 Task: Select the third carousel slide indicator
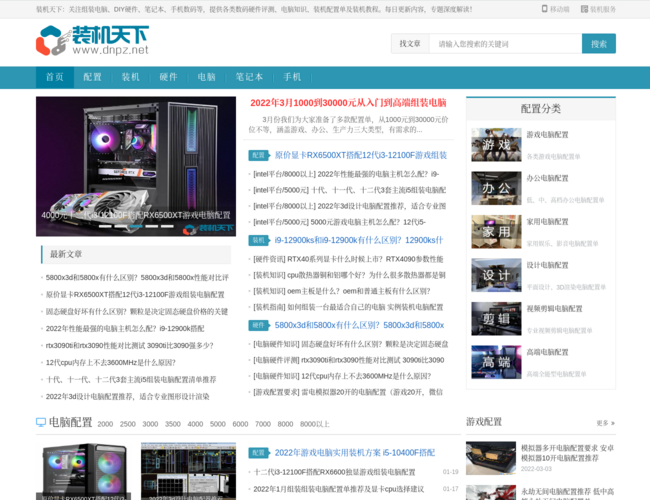click(x=136, y=226)
